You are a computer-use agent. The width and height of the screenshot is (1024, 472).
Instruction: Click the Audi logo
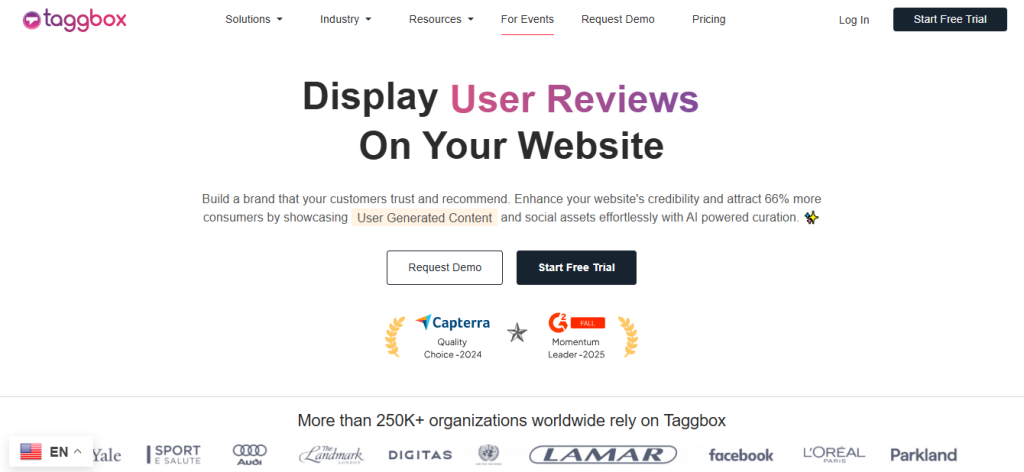(249, 454)
